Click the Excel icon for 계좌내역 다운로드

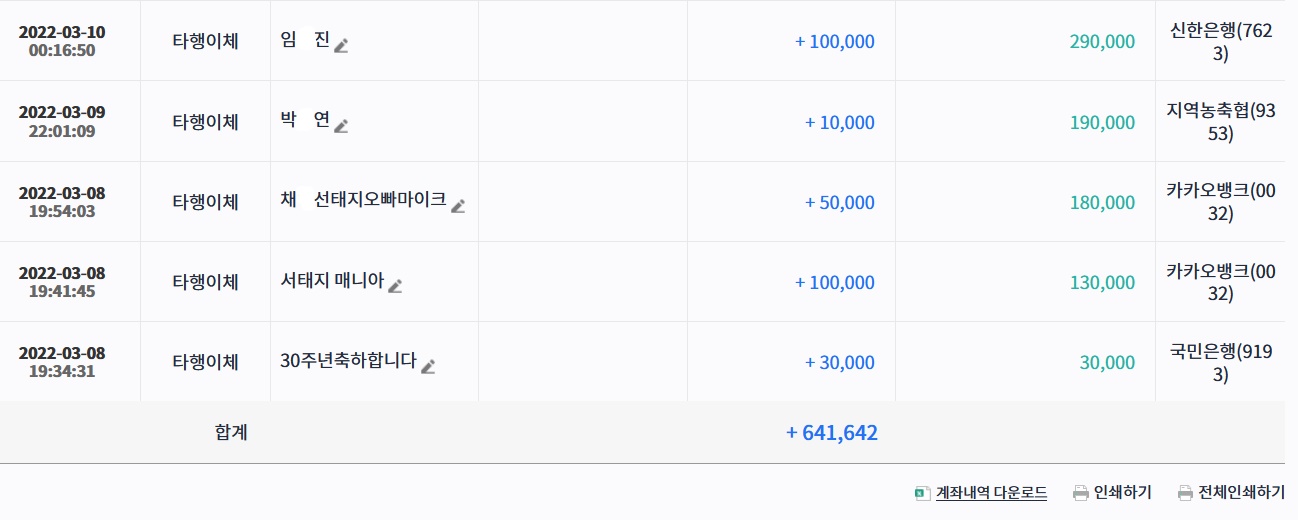point(922,493)
